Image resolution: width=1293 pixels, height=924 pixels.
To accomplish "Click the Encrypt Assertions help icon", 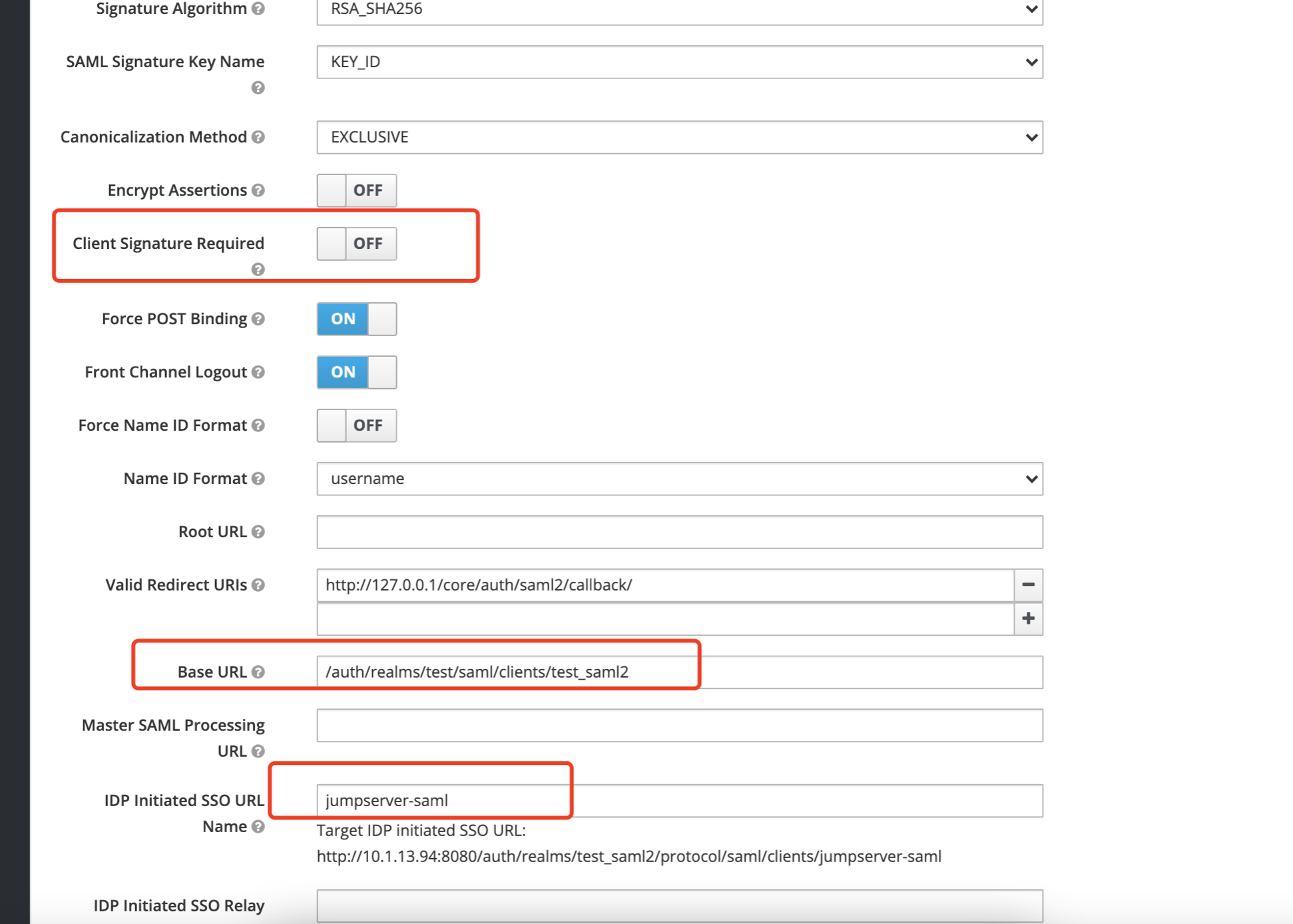I will [x=258, y=190].
